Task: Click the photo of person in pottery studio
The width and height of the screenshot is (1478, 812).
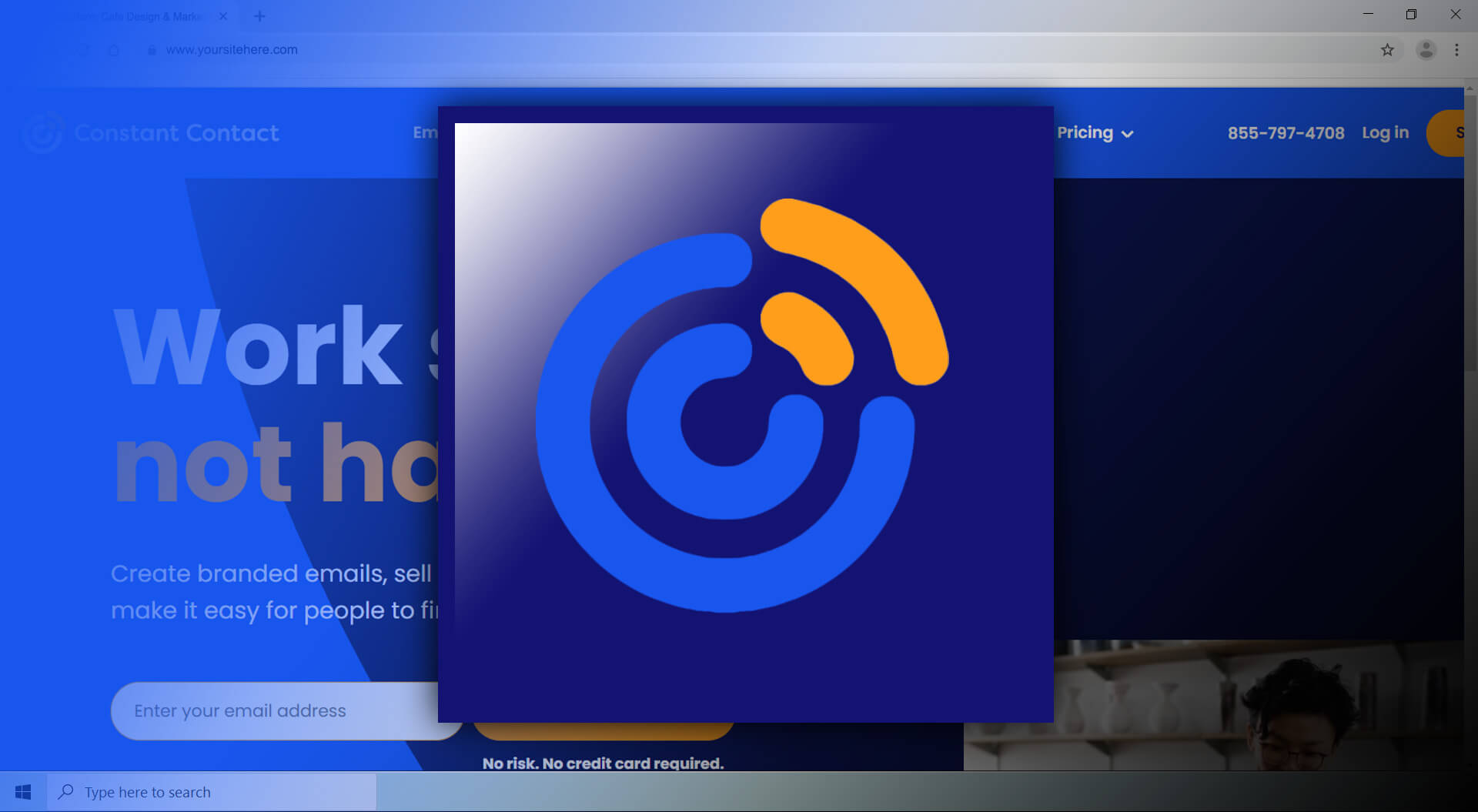Action: click(1213, 704)
